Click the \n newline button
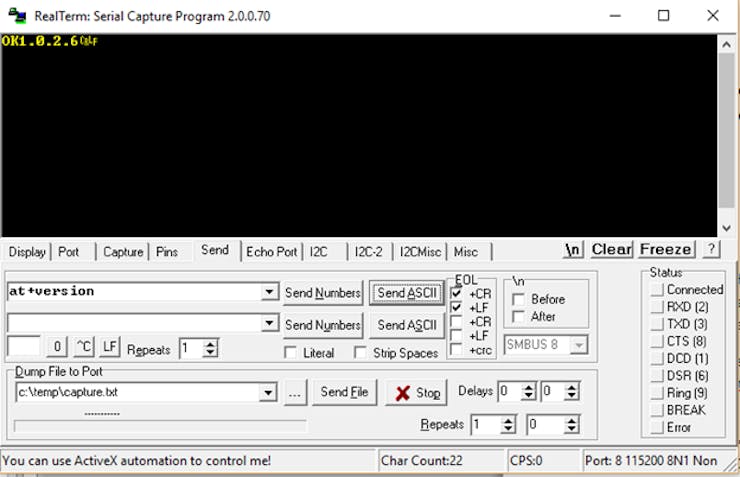Screen dimensions: 740x477 click(x=573, y=249)
